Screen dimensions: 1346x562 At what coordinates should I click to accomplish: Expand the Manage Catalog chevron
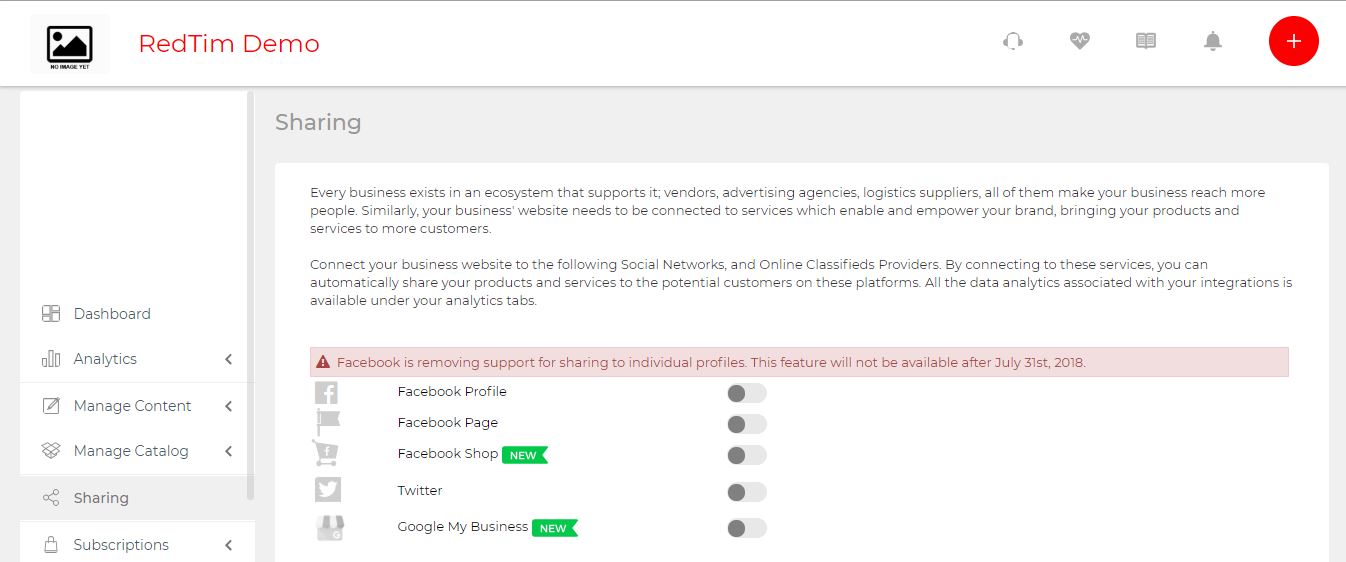pos(228,451)
